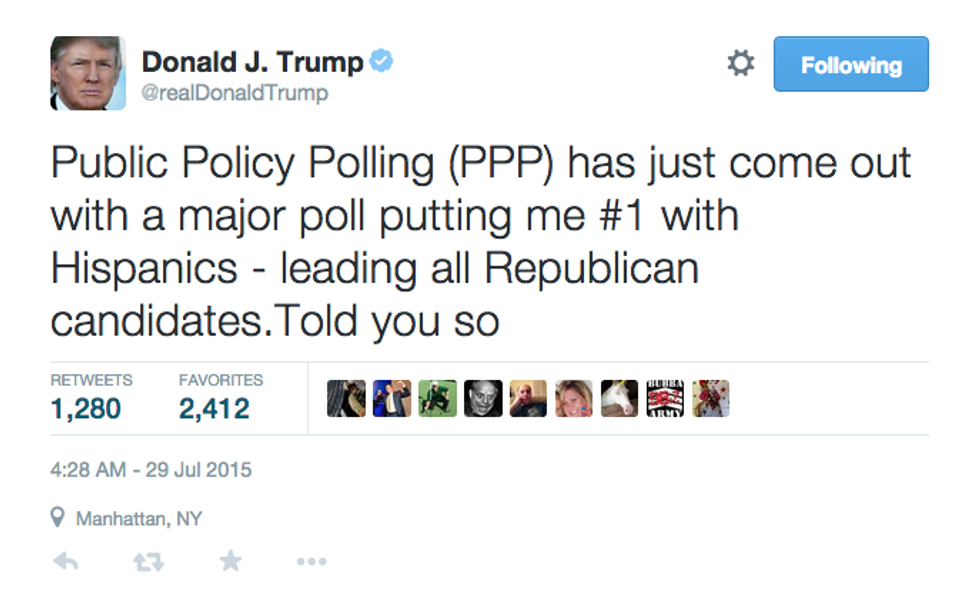Select the green golfer user avatar
The image size is (980, 609).
[438, 398]
